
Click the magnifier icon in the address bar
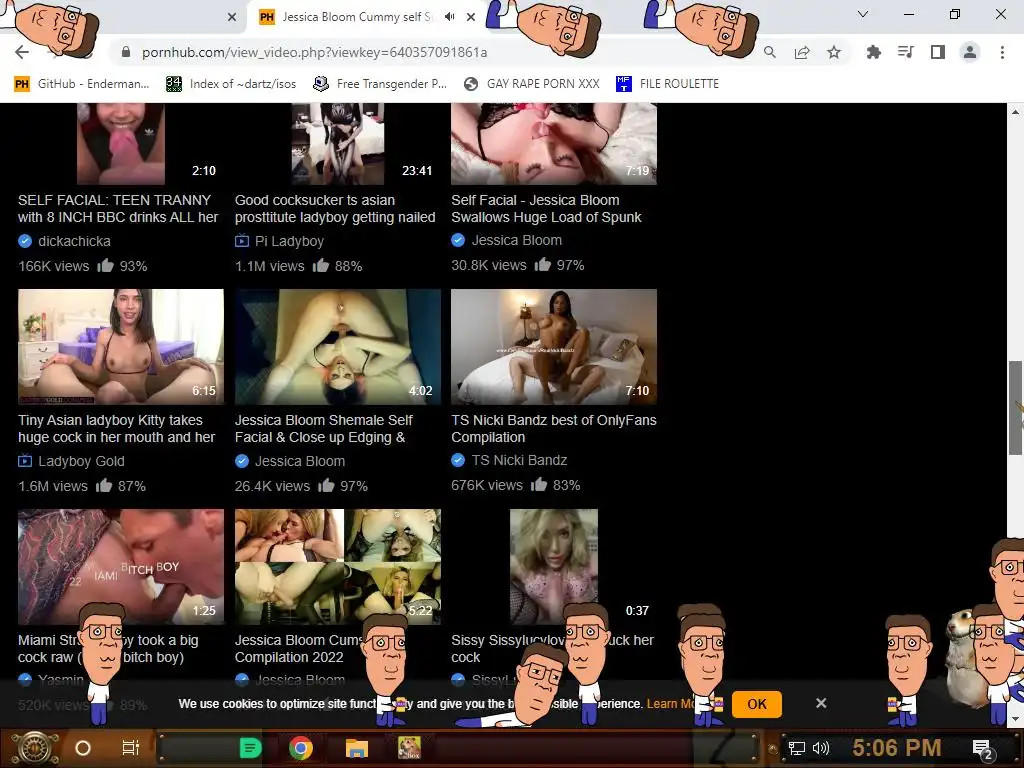(770, 52)
